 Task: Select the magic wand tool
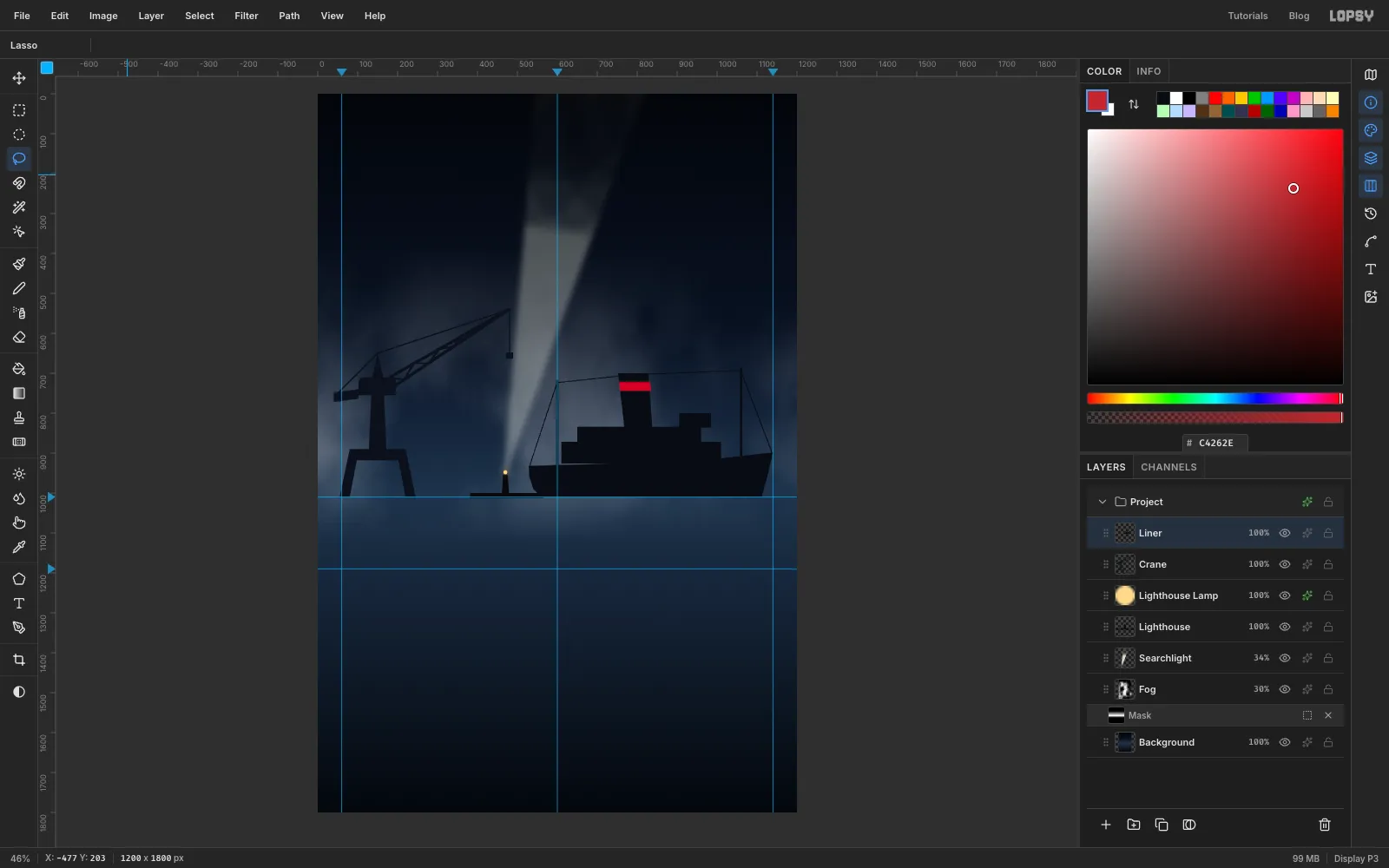(x=19, y=207)
